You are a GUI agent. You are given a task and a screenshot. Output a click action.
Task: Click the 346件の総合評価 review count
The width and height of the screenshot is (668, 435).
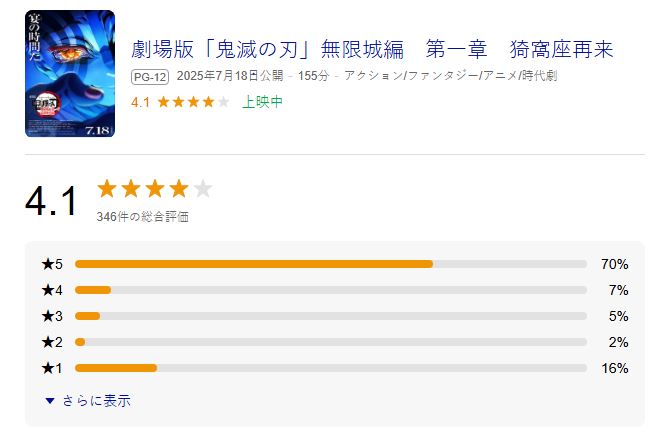click(x=143, y=217)
